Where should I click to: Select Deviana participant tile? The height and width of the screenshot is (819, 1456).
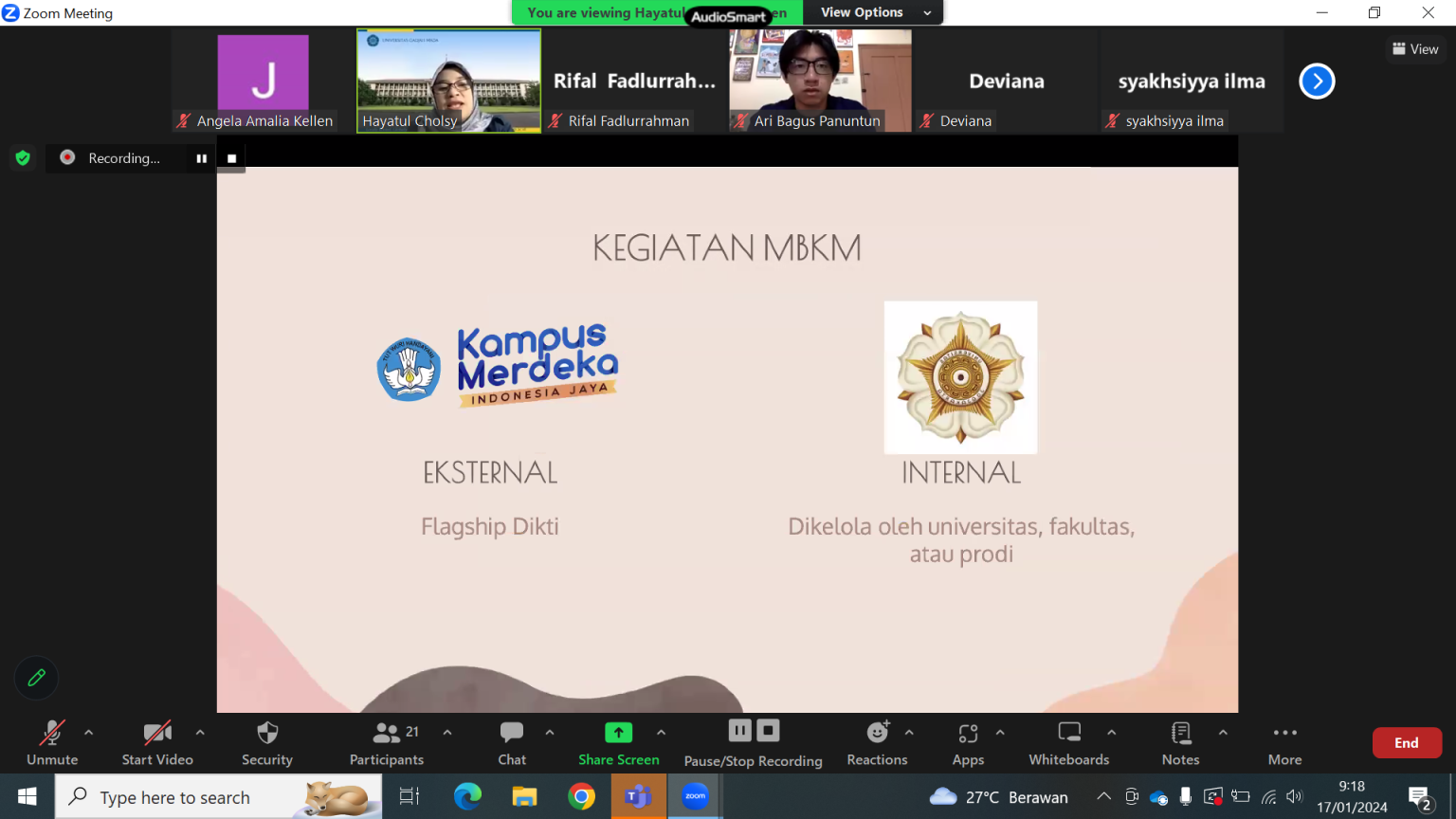tap(1006, 81)
